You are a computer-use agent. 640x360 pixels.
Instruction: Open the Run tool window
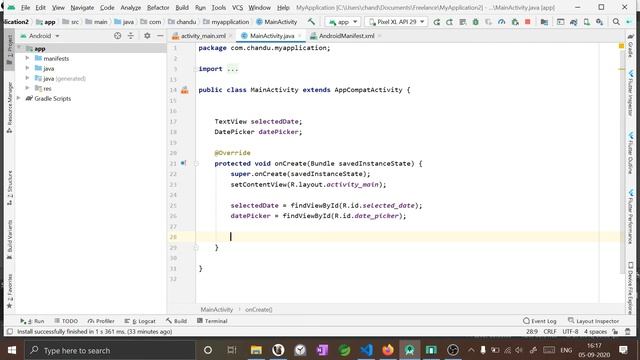pos(32,321)
